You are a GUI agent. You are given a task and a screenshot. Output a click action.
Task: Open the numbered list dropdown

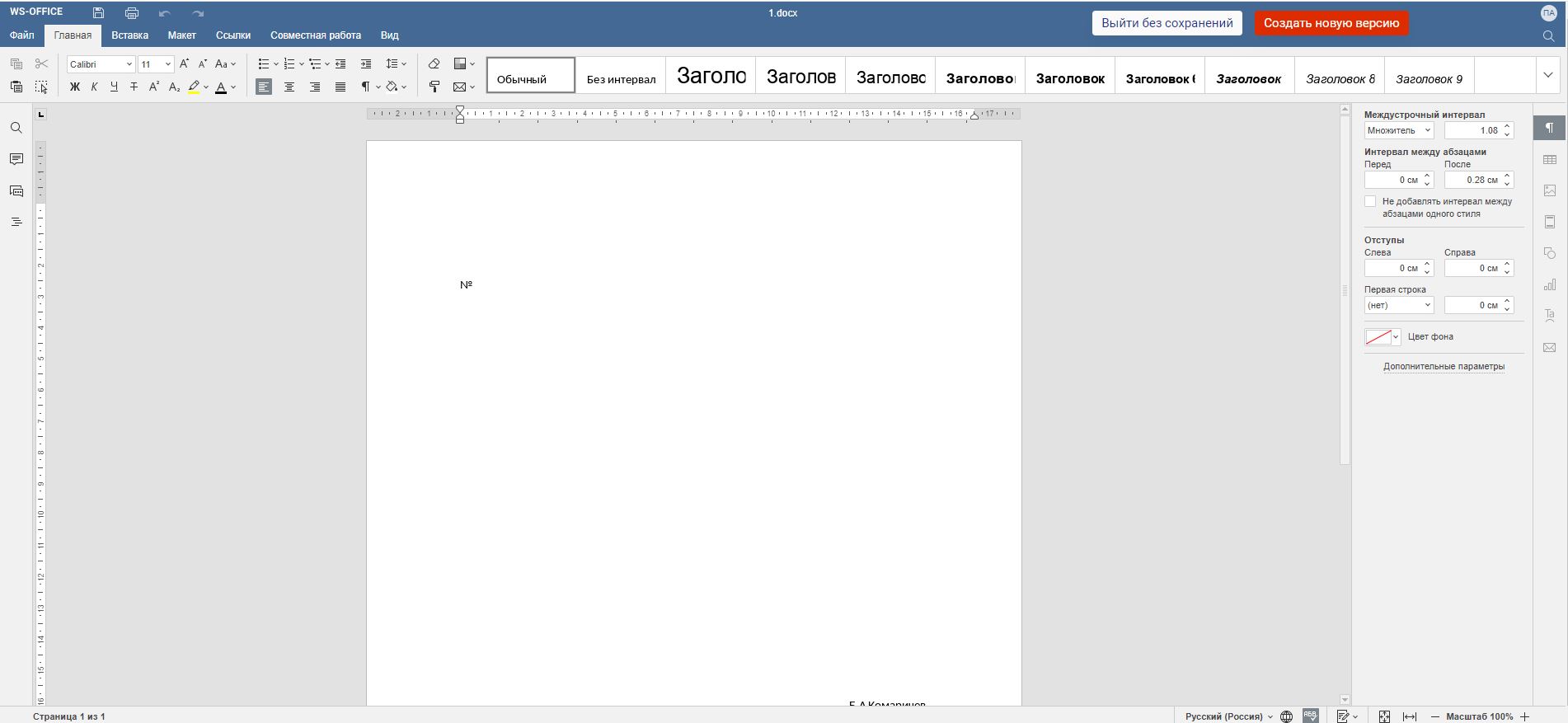[x=301, y=63]
